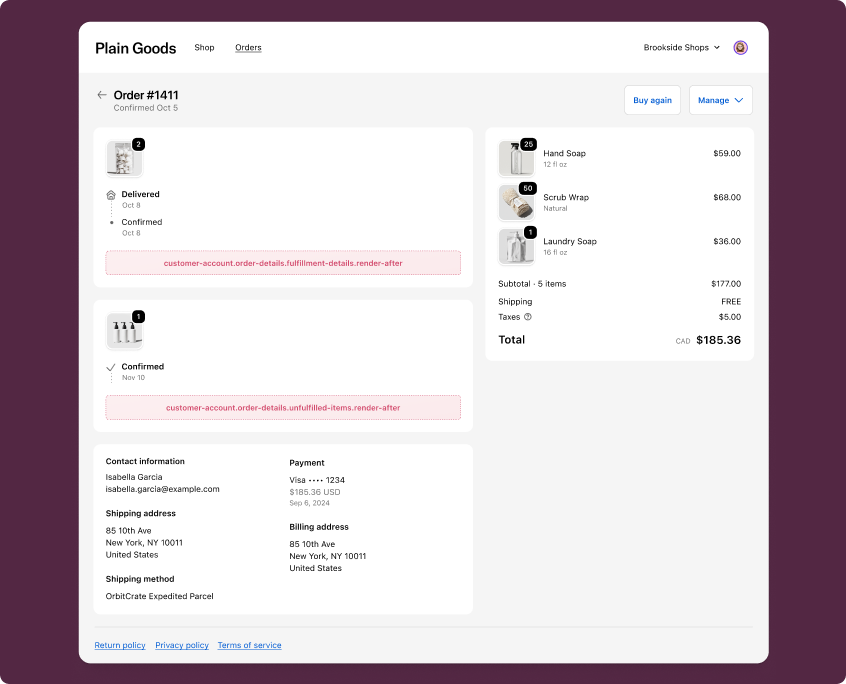Click the Delivered status label
846x684 pixels.
pyautogui.click(x=140, y=194)
